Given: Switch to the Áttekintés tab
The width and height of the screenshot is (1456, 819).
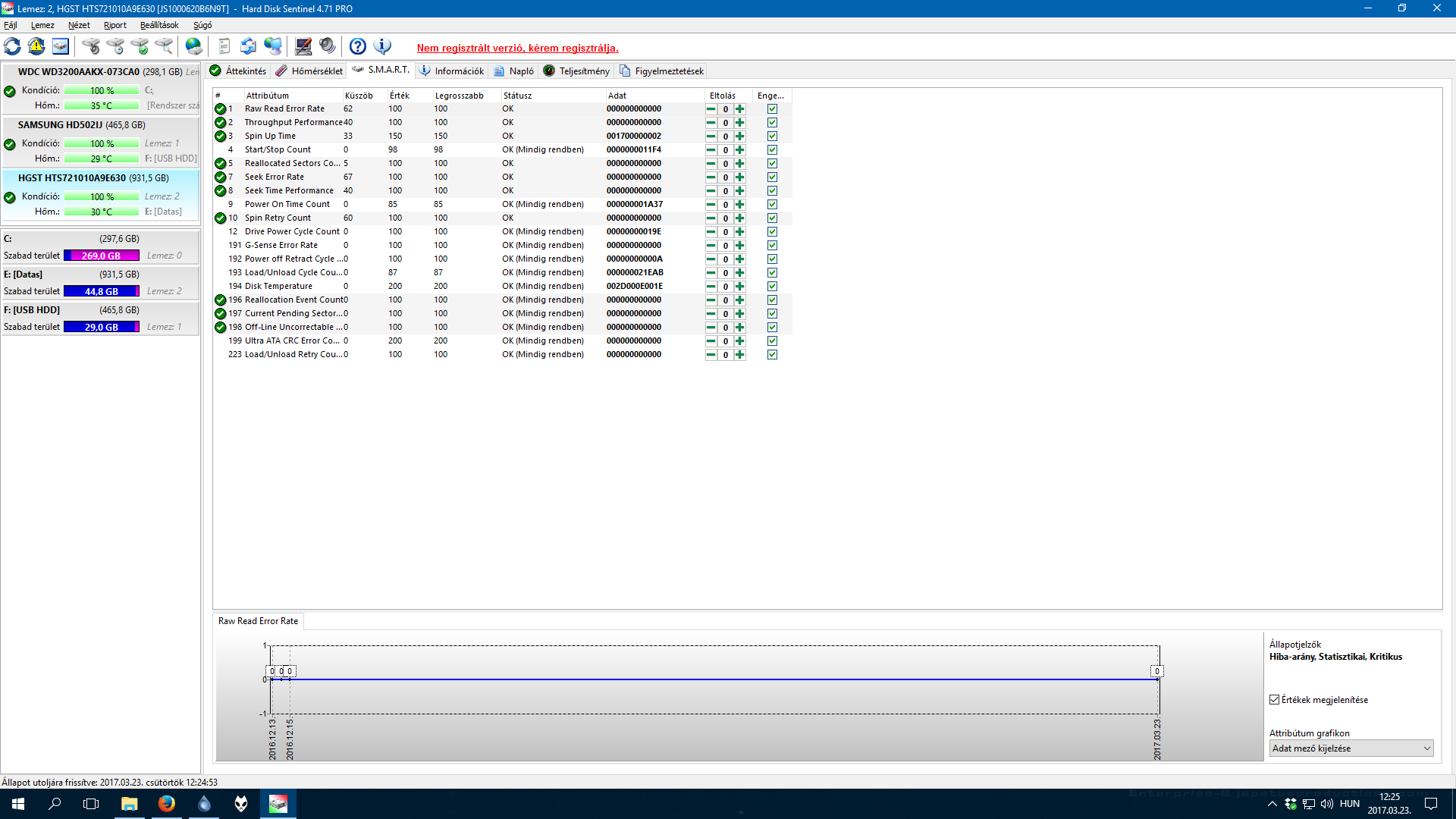Looking at the screenshot, I should pos(238,71).
